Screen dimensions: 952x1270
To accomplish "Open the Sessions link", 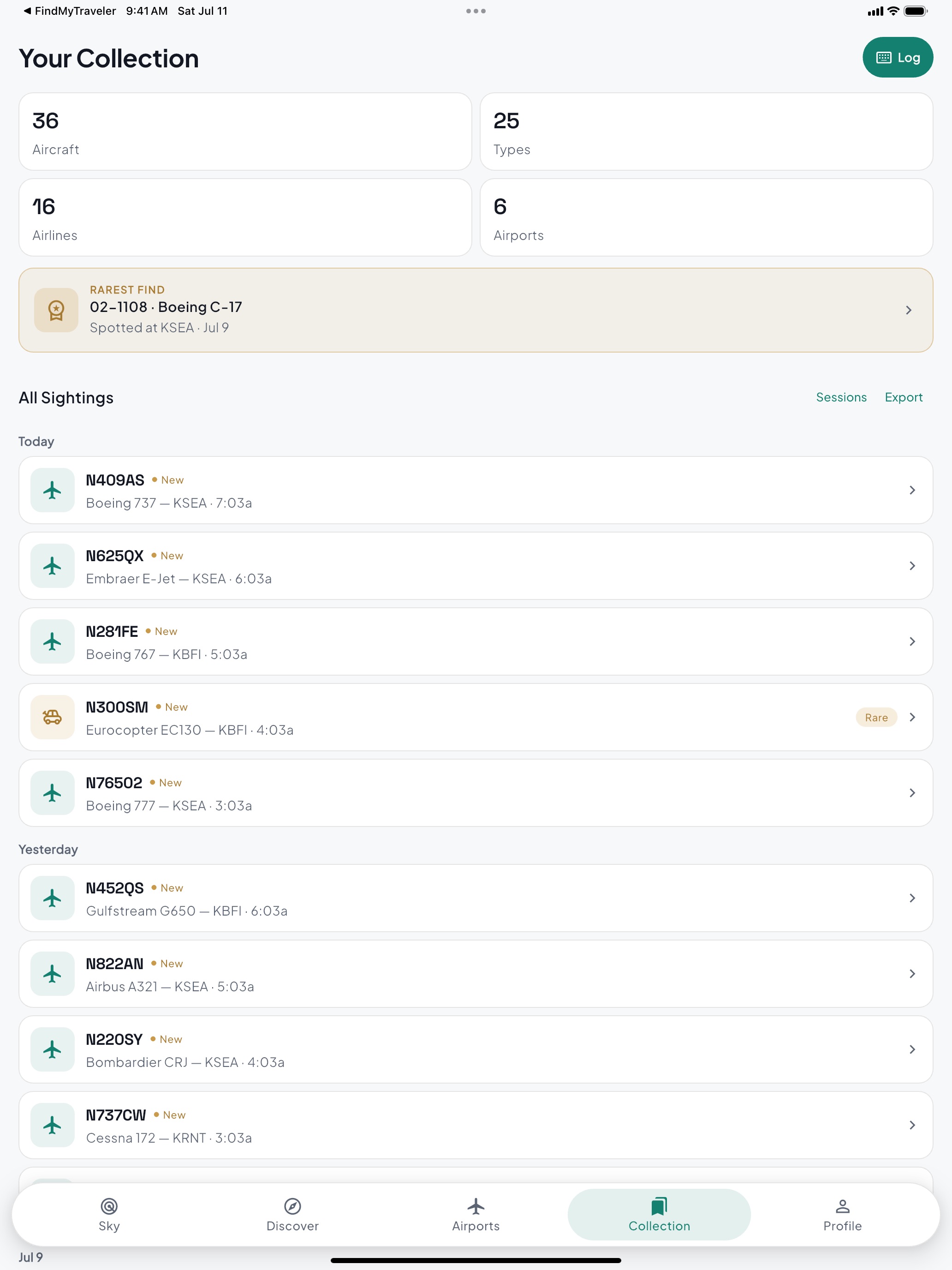I will coord(841,397).
